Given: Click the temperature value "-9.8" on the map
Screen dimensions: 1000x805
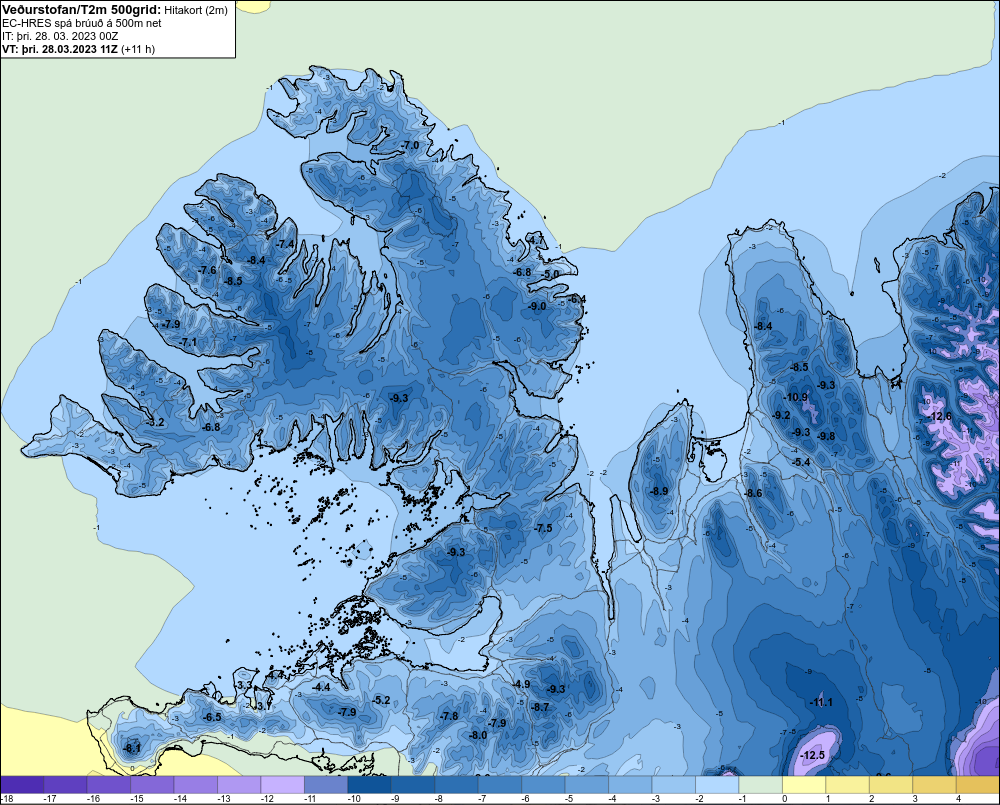Looking at the screenshot, I should click(826, 436).
